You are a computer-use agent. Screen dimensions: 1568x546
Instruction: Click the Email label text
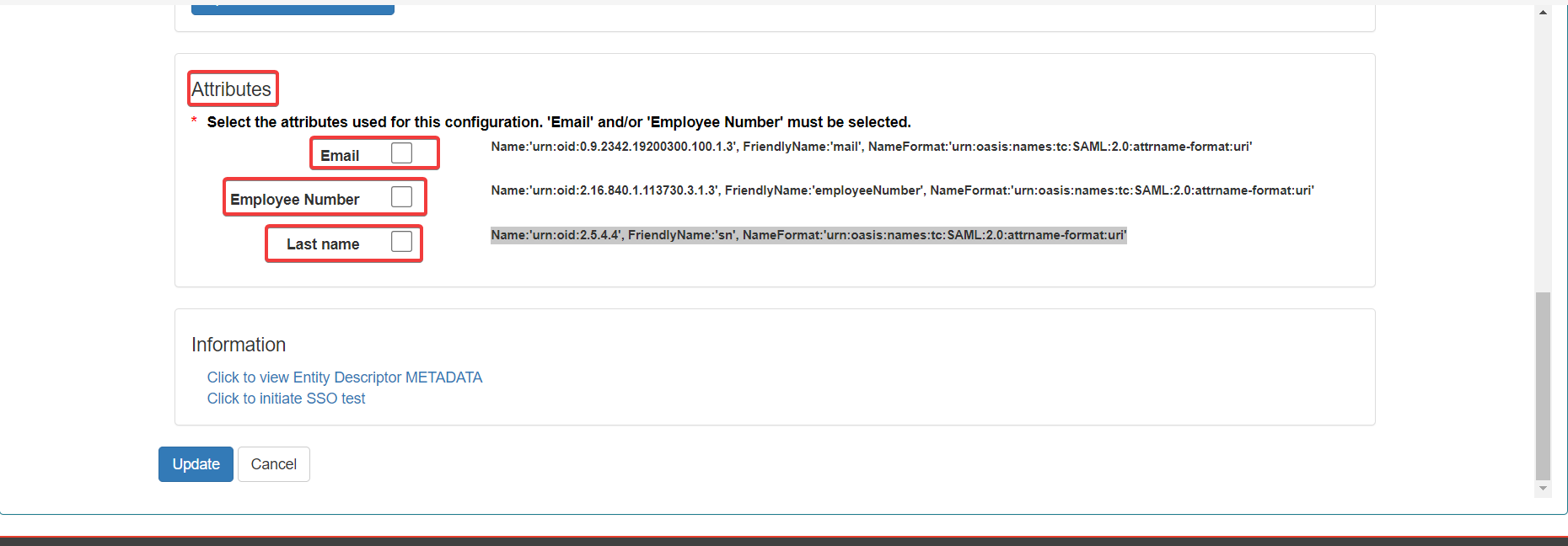pyautogui.click(x=340, y=156)
